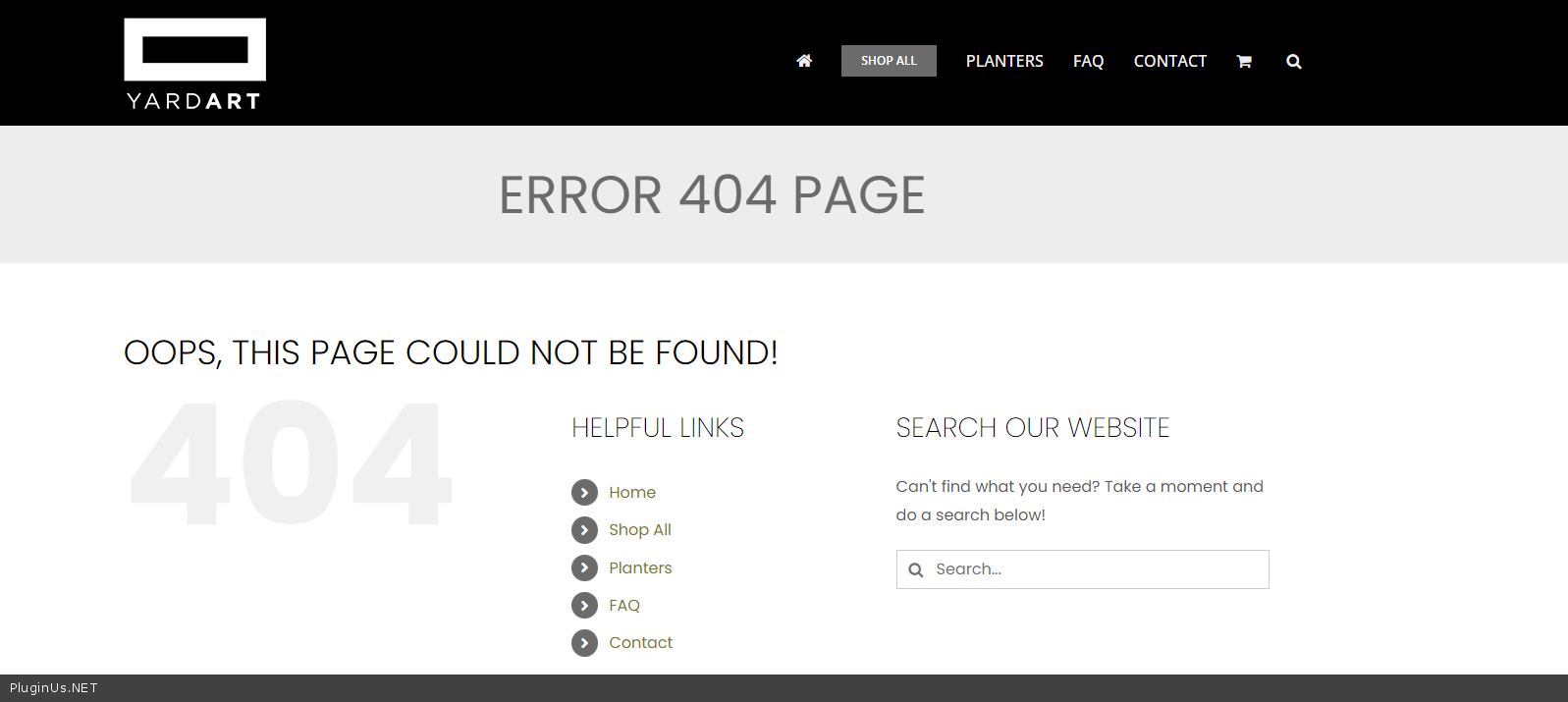Go to FAQ in the top navigation
Image resolution: width=1568 pixels, height=702 pixels.
pyautogui.click(x=1088, y=61)
